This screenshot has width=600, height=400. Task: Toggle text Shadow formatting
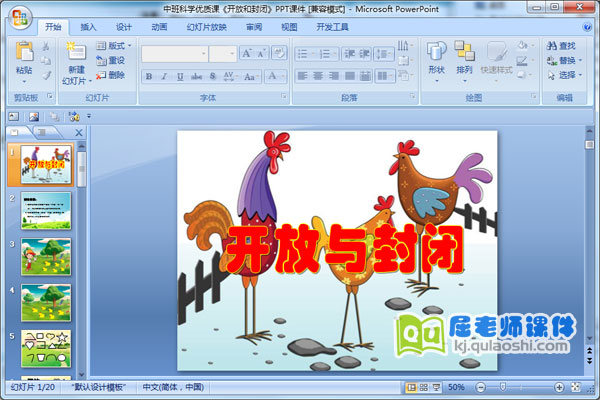(213, 76)
